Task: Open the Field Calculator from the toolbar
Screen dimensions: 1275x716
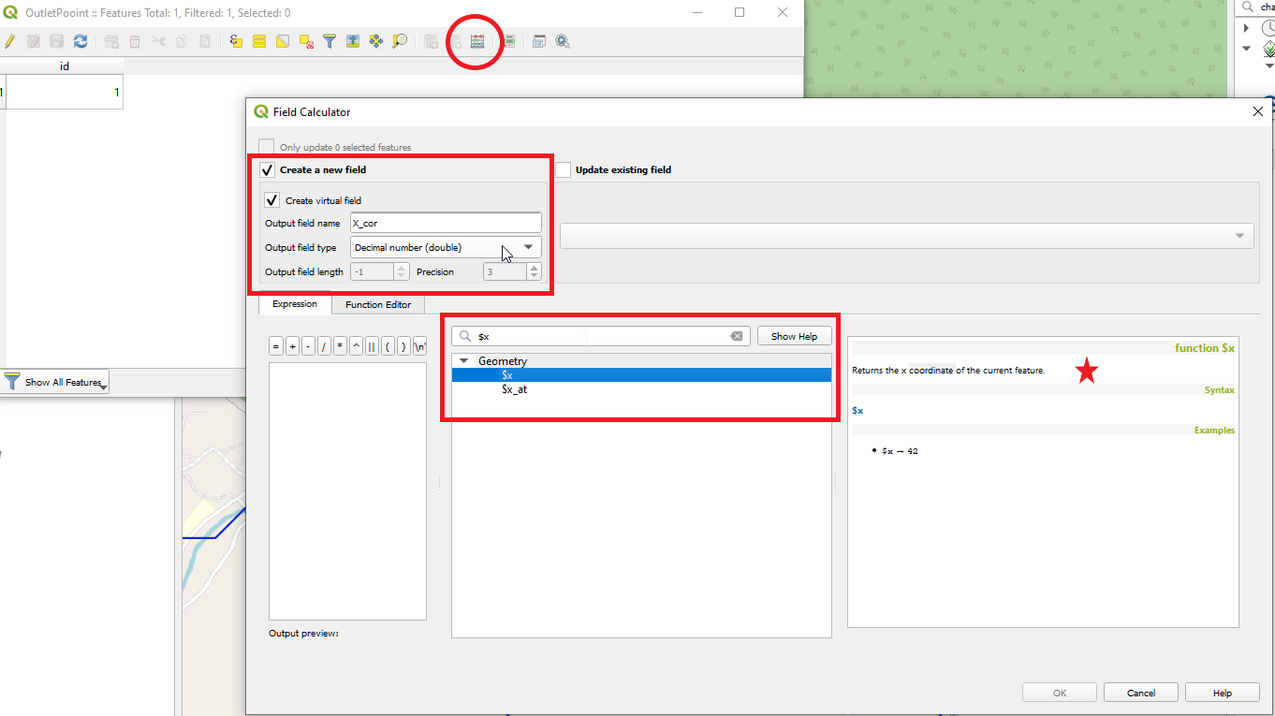Action: pos(477,42)
